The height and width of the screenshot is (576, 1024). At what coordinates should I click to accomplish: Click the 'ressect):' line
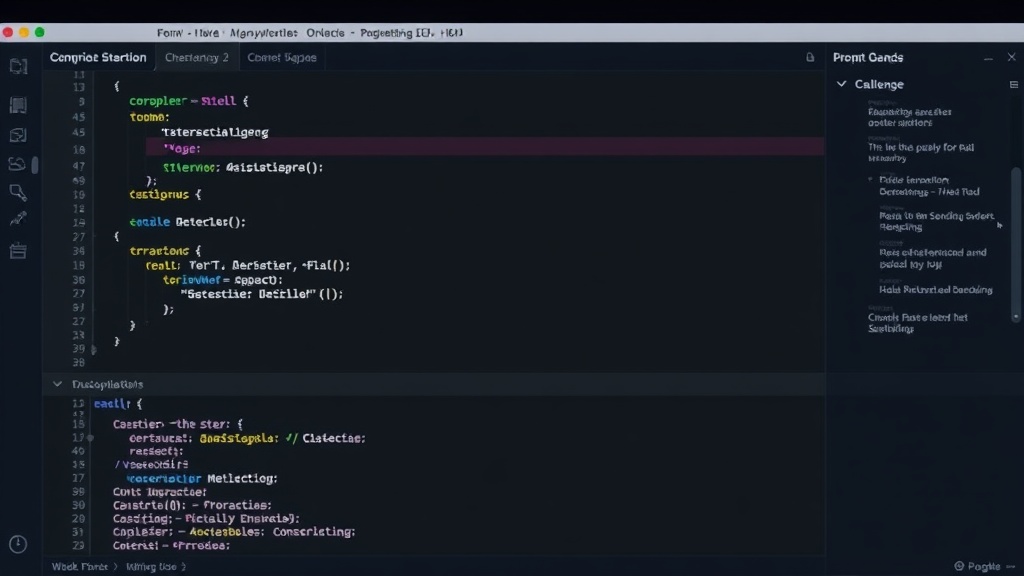click(156, 451)
